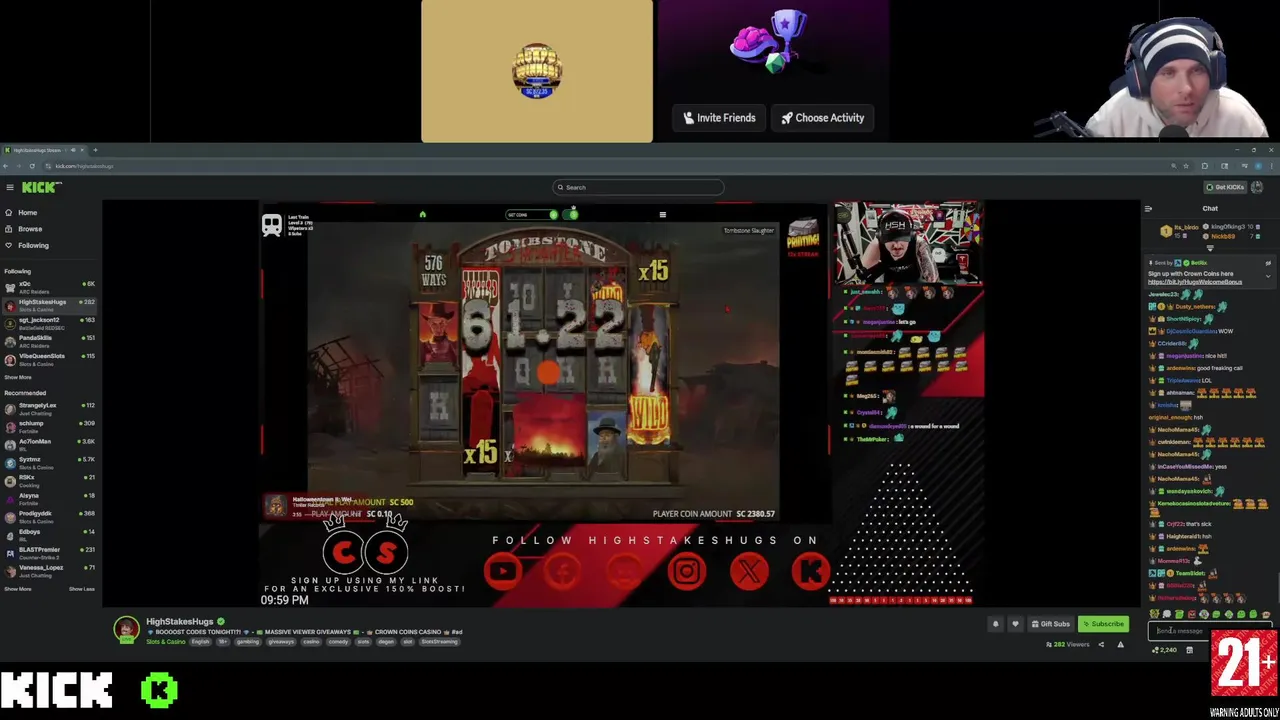Open Ac7ionMan recommended channel
1280x720 pixels.
[x=50, y=443]
